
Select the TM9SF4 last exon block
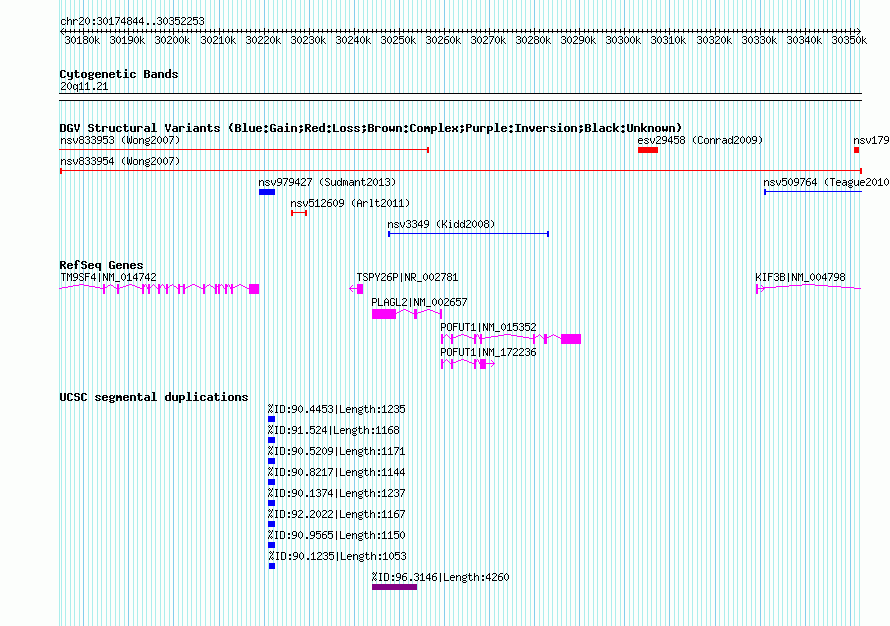click(x=254, y=289)
